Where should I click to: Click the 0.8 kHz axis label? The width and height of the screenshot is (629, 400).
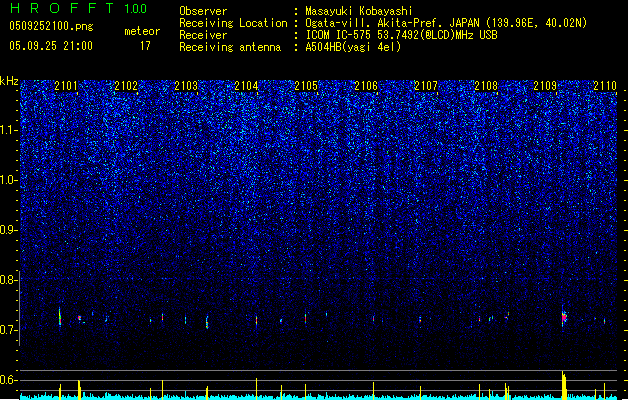coord(8,280)
